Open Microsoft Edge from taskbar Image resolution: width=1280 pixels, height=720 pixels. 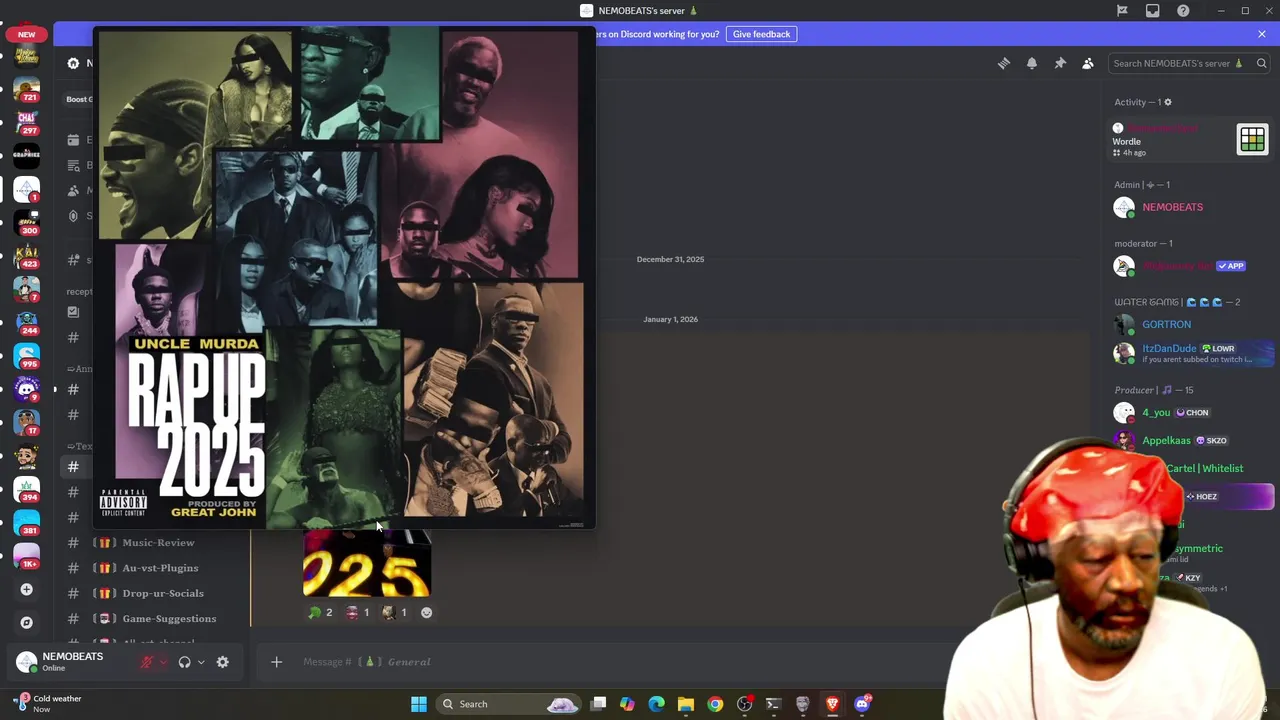pyautogui.click(x=656, y=704)
